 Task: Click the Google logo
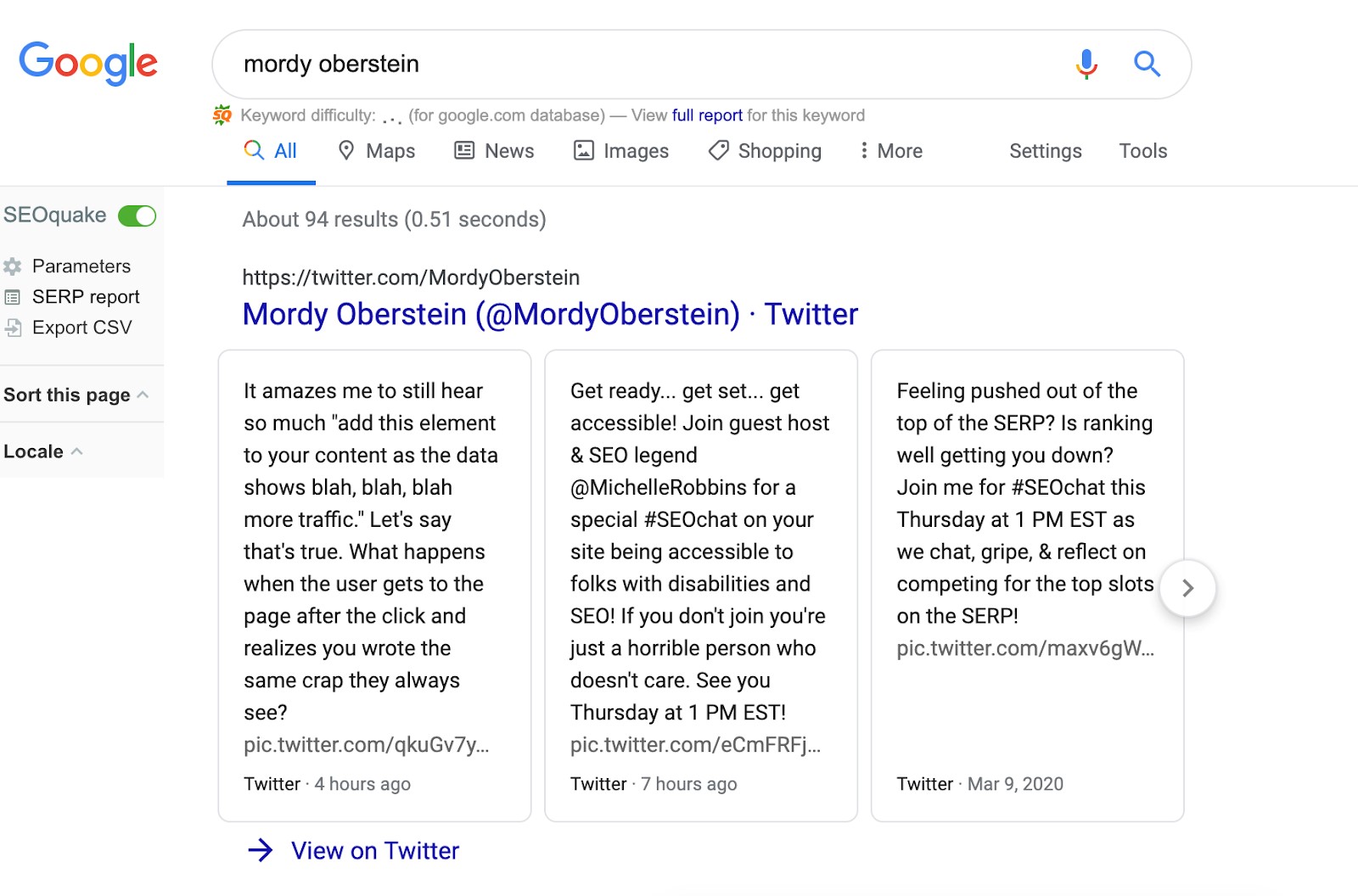coord(88,63)
